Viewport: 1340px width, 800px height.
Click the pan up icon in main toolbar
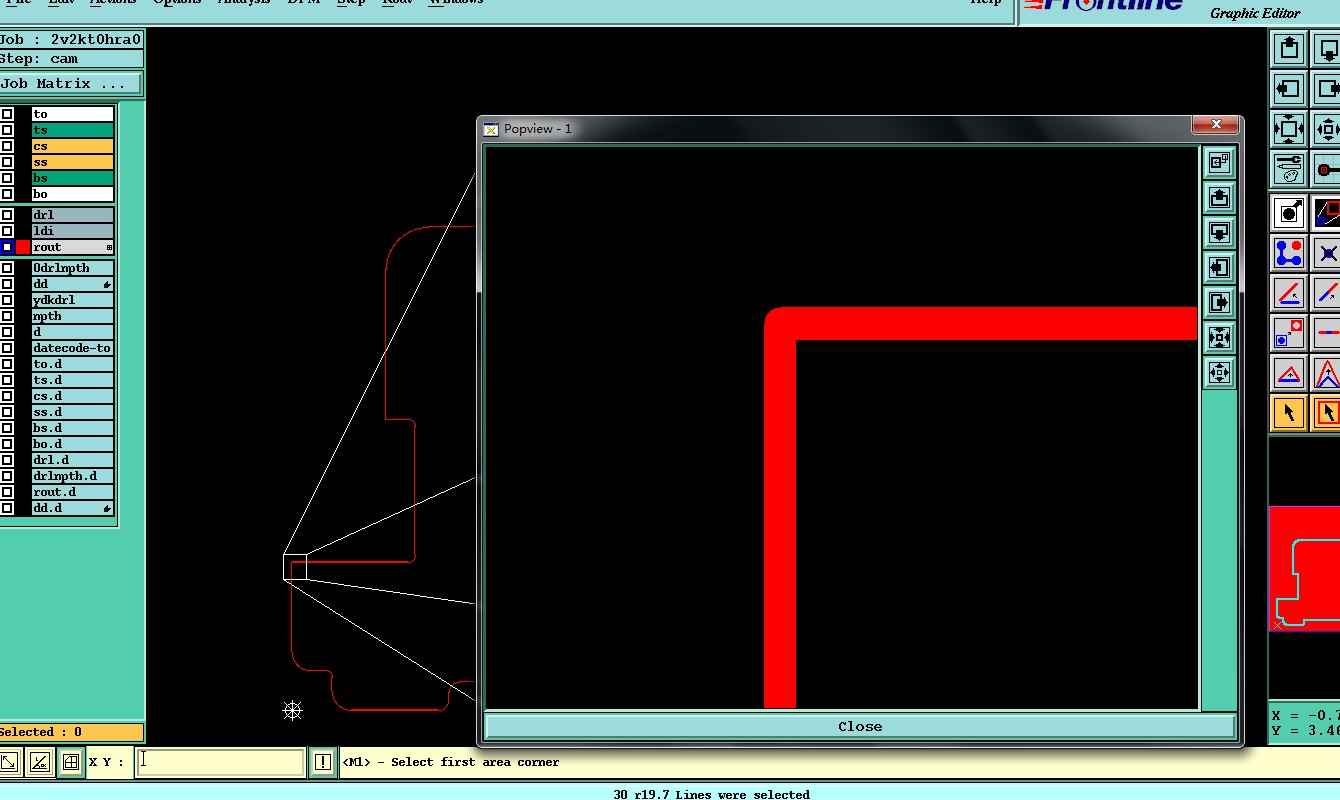click(x=1289, y=48)
